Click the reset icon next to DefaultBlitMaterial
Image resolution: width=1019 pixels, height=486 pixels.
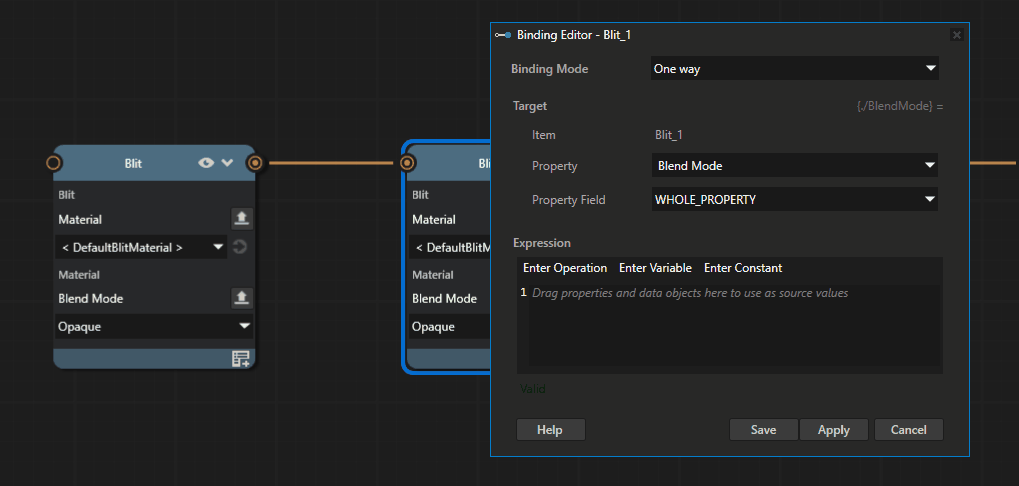coord(240,247)
